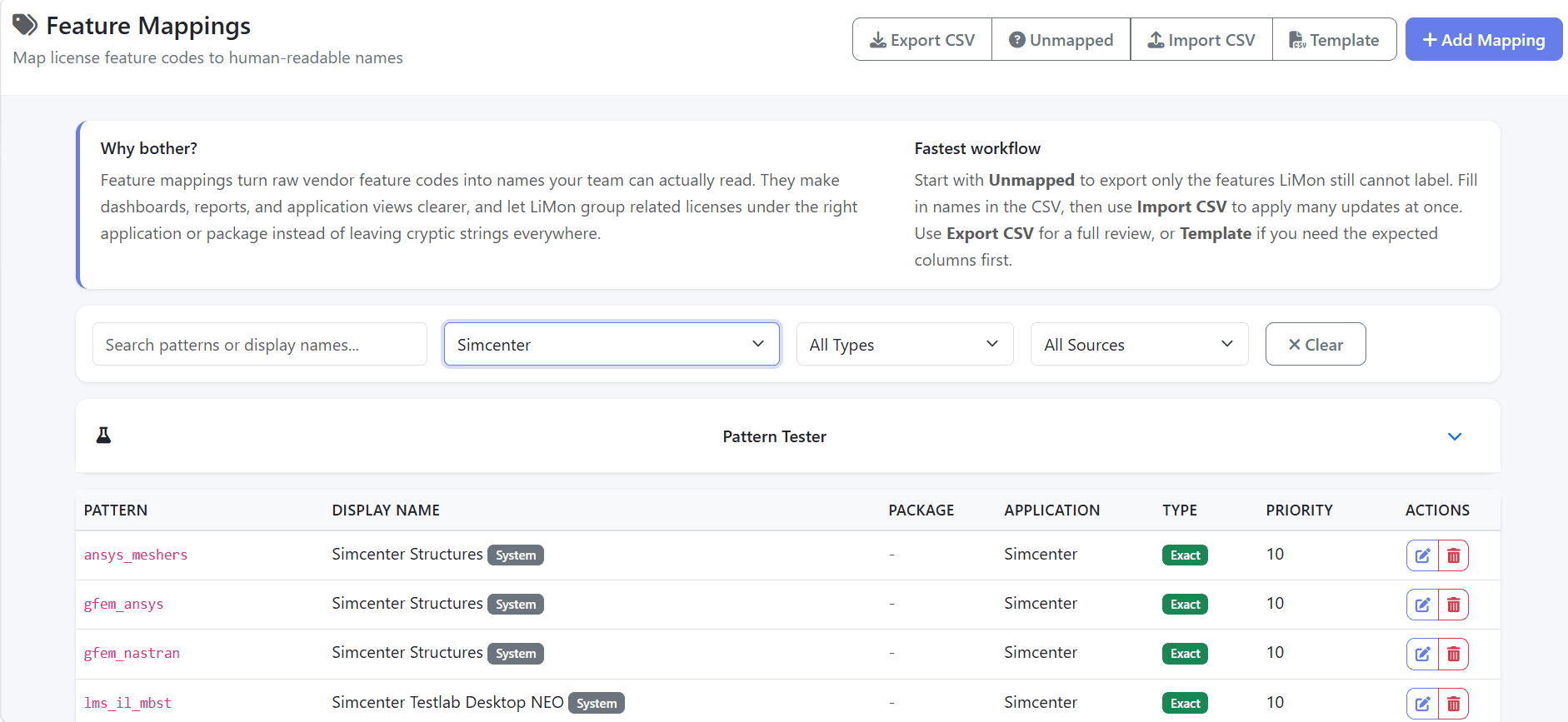The height and width of the screenshot is (722, 1568).
Task: Delete the ansys_meshers mapping
Action: tap(1453, 555)
